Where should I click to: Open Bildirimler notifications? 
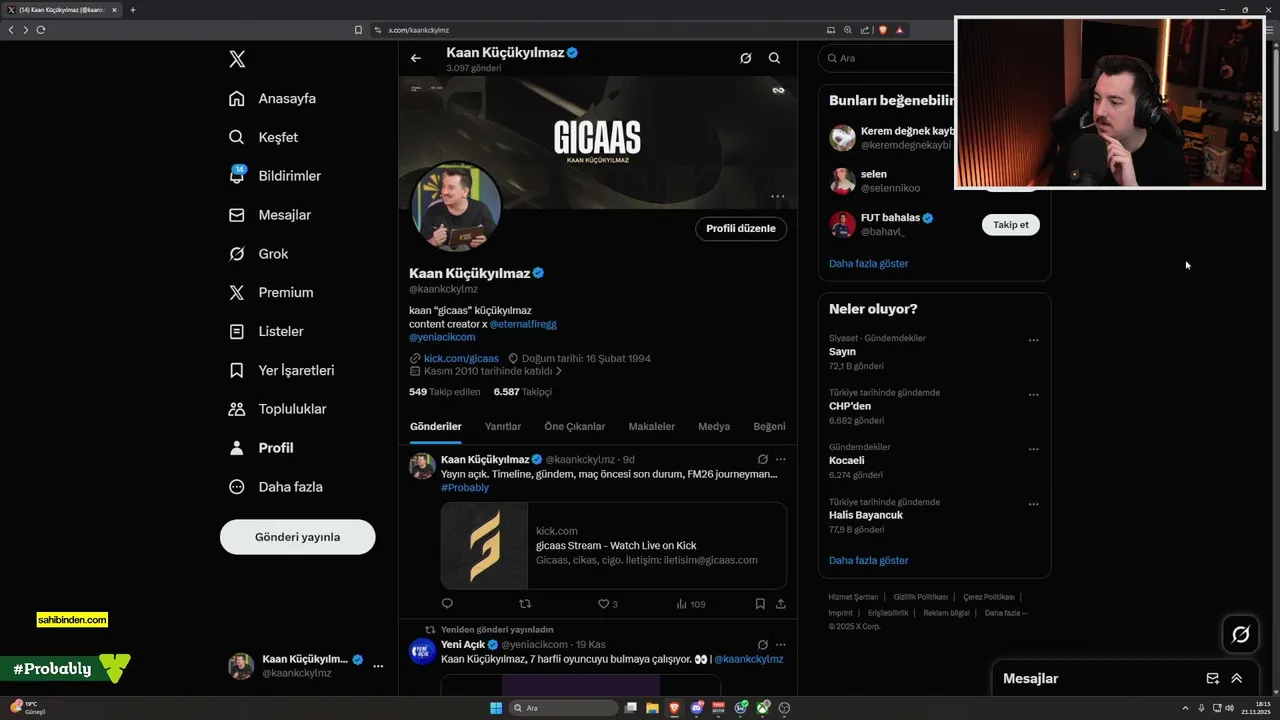tap(275, 176)
